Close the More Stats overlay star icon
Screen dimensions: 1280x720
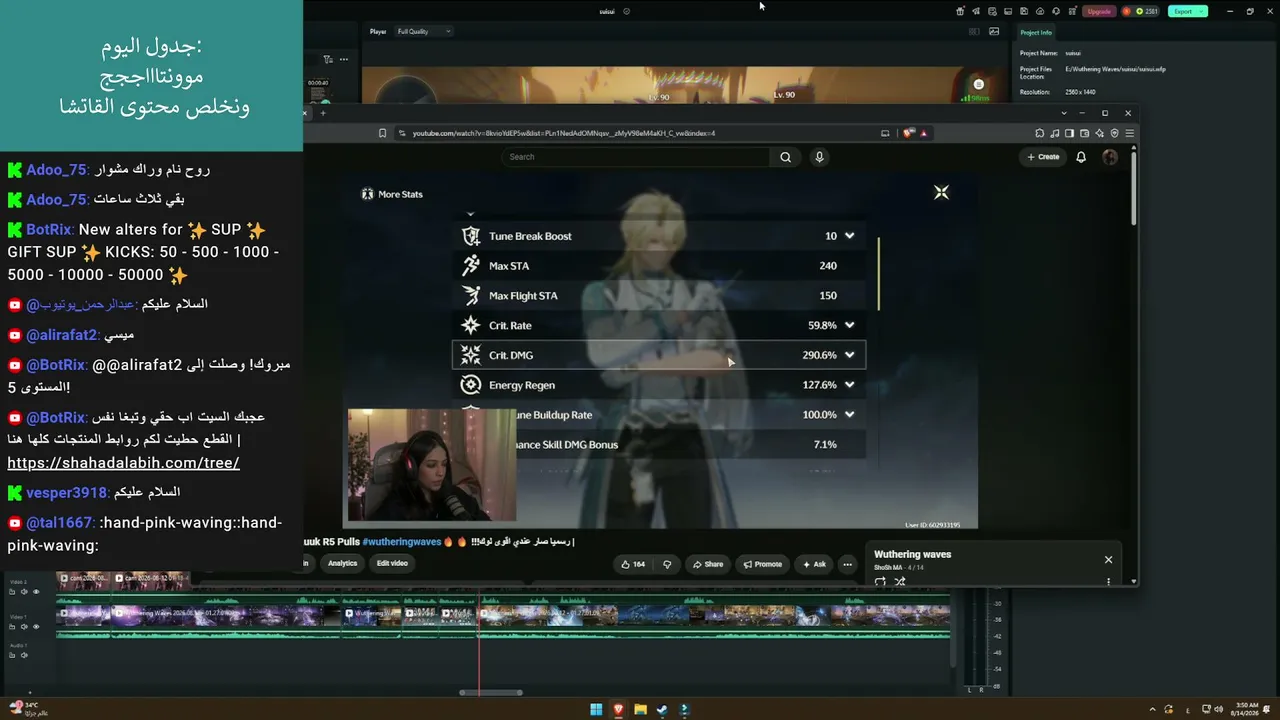(x=941, y=192)
